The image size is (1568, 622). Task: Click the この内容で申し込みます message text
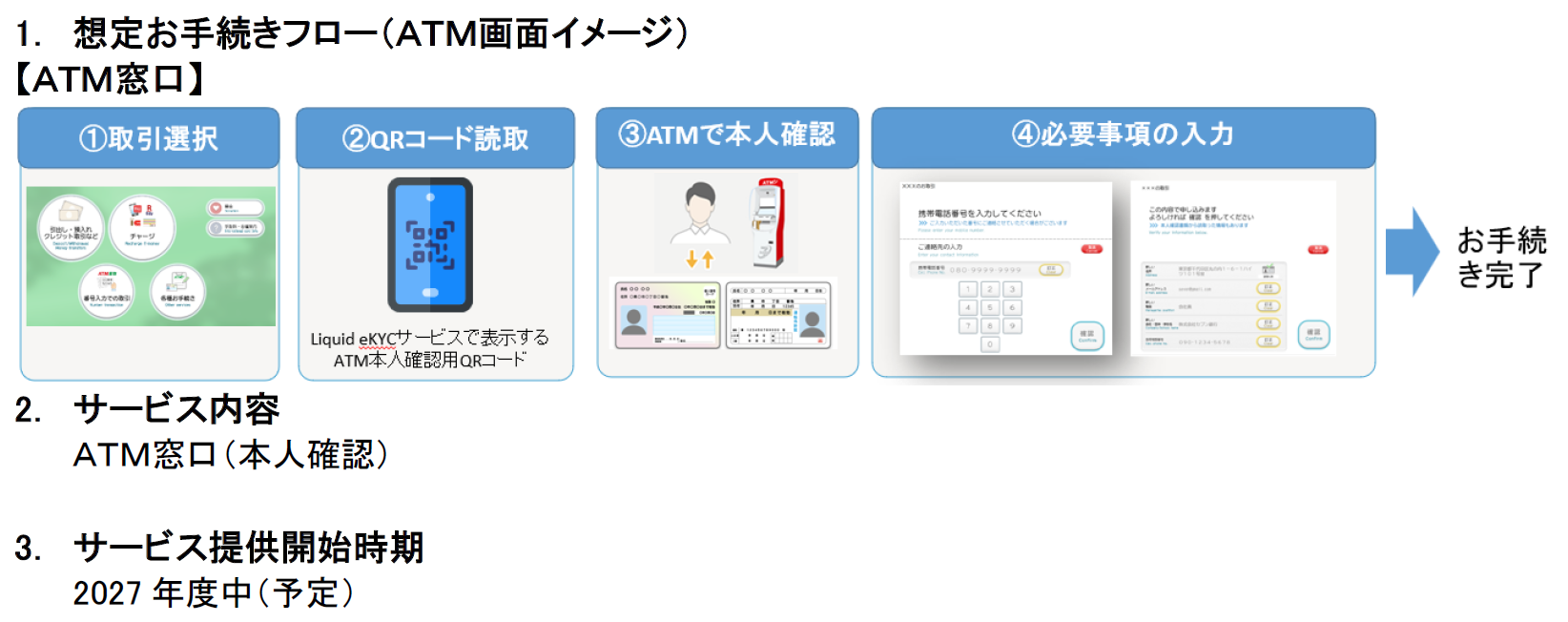1183,210
